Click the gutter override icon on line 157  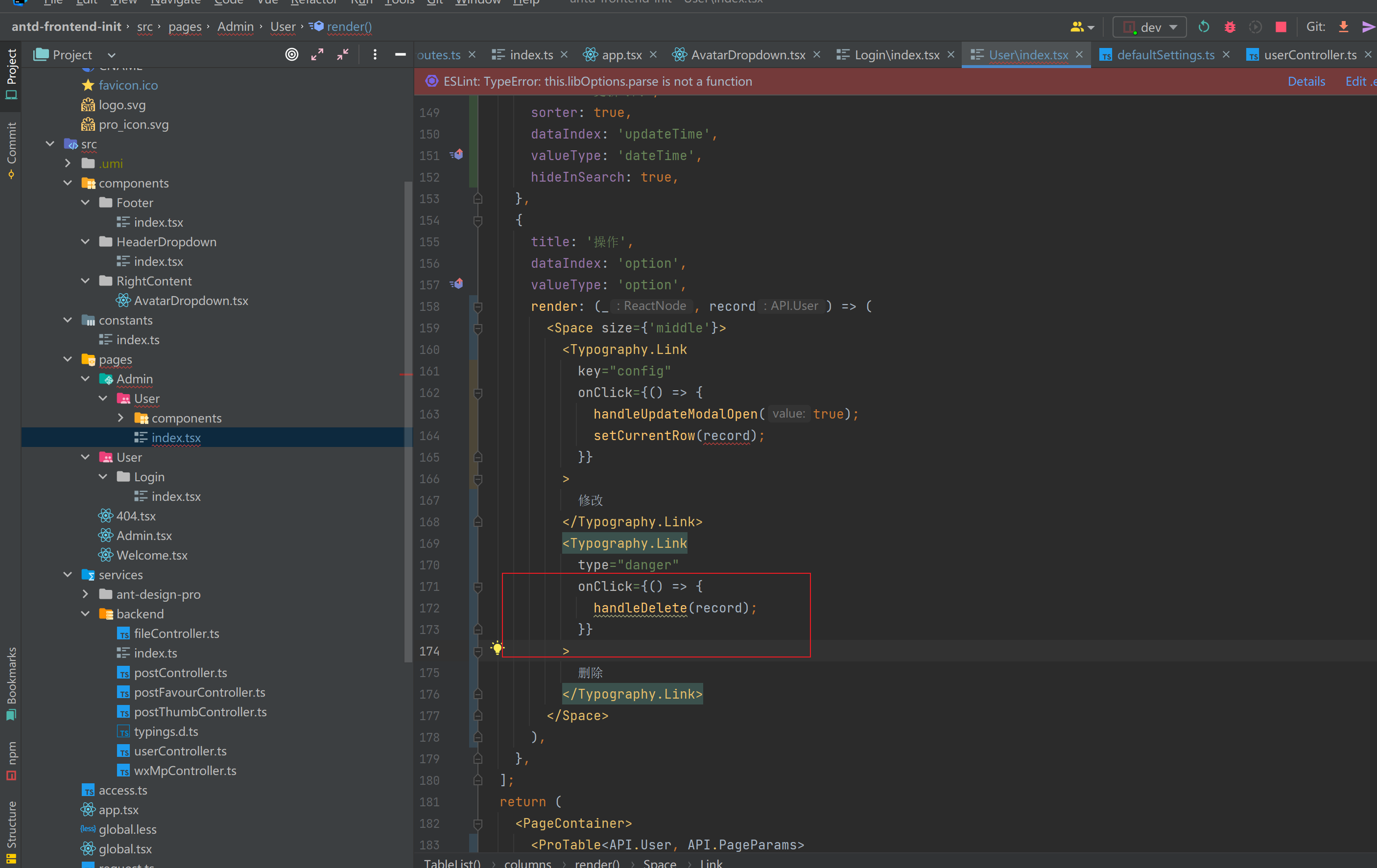point(456,283)
